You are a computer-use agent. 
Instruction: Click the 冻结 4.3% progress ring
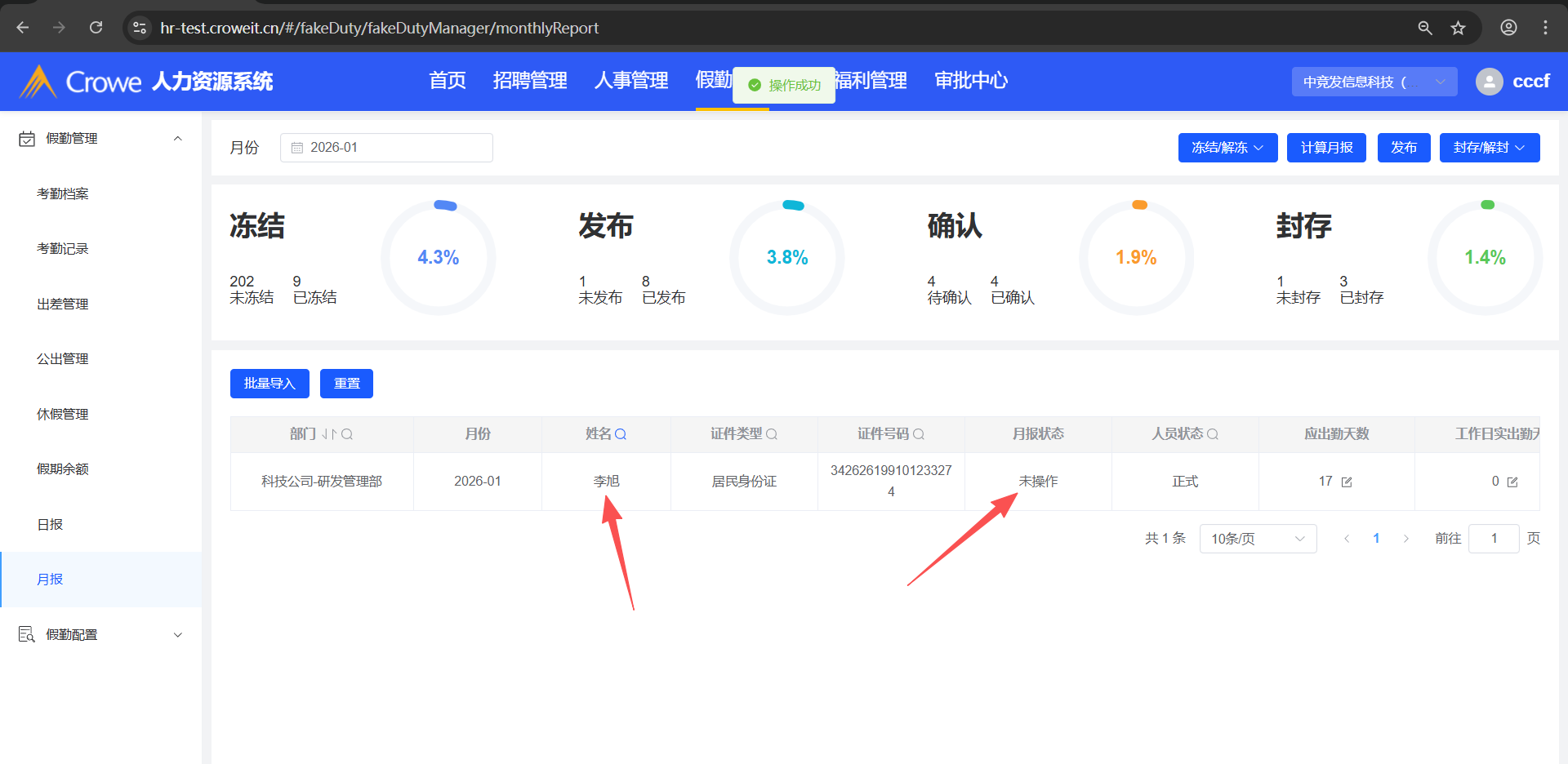click(x=438, y=258)
